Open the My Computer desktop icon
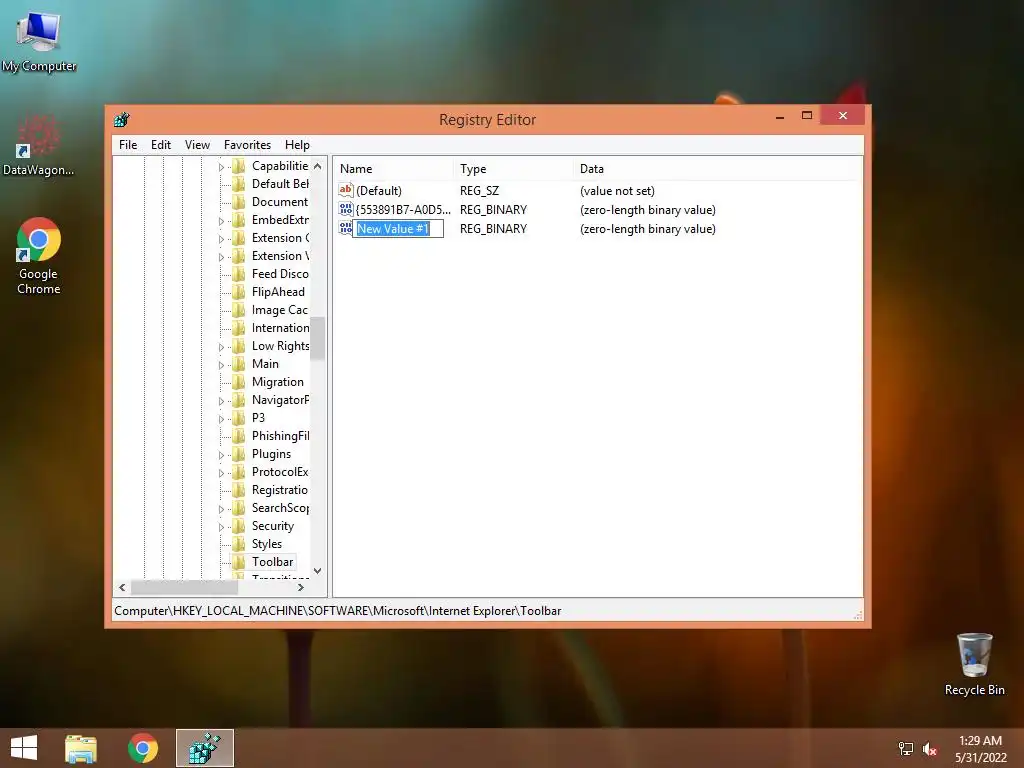This screenshot has height=768, width=1024. pyautogui.click(x=39, y=41)
